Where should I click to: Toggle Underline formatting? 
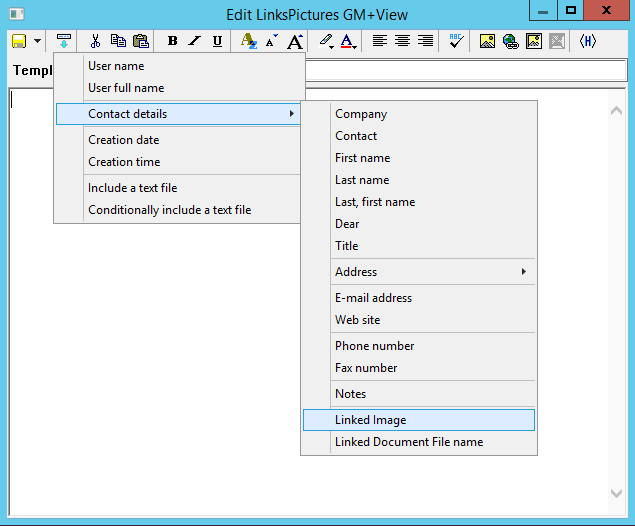tap(217, 41)
